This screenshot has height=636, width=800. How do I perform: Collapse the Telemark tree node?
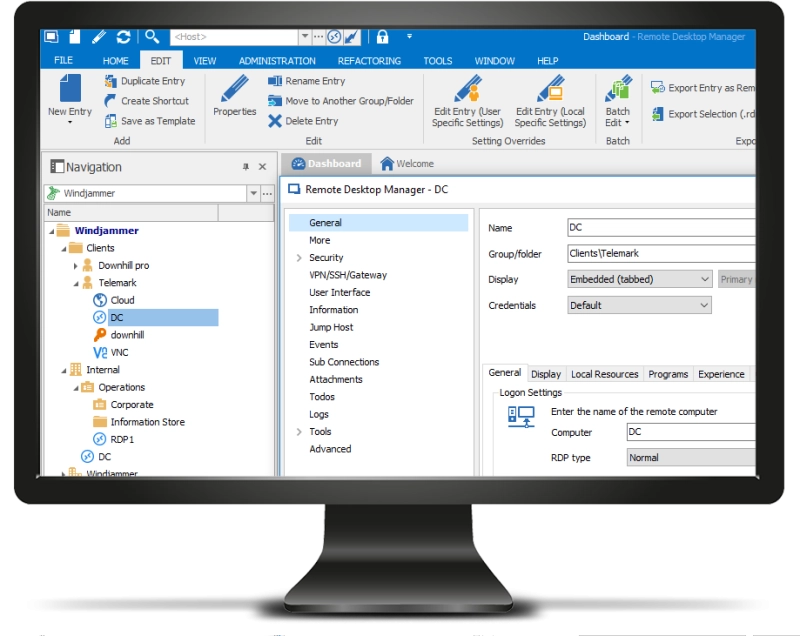click(x=76, y=284)
